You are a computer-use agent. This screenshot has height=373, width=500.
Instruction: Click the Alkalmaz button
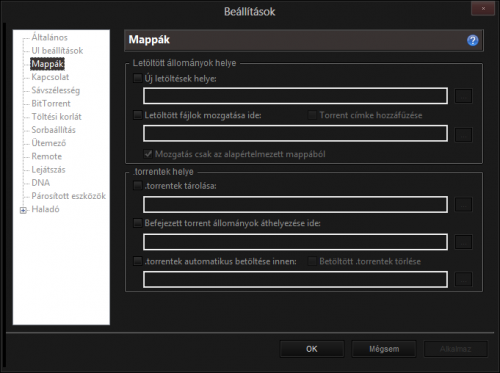[x=455, y=349]
